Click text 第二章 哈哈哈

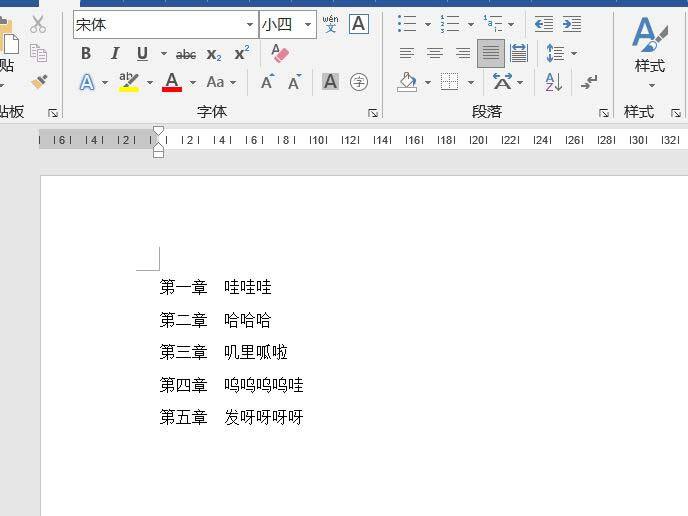point(215,320)
